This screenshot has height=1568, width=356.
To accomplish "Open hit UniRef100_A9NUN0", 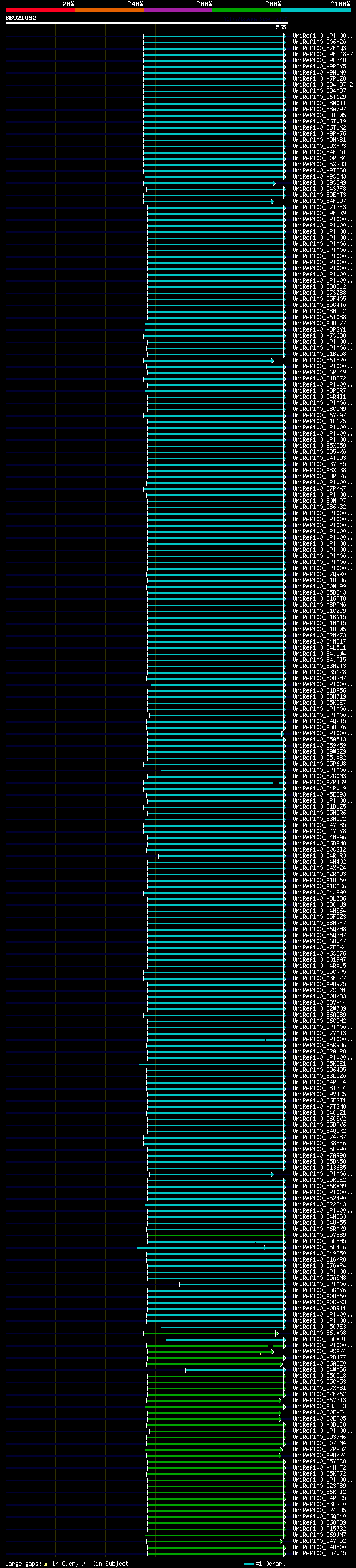I will pyautogui.click(x=319, y=72).
